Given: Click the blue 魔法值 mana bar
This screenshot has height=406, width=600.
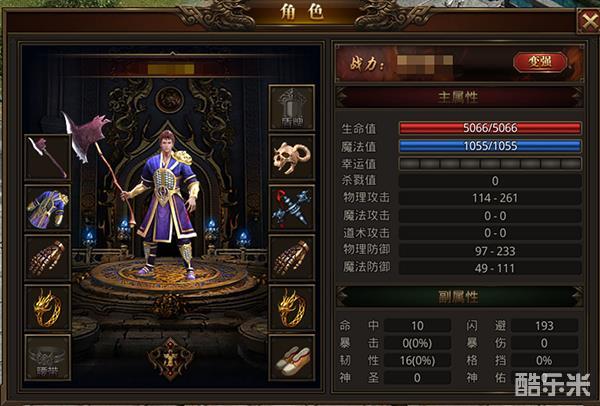Looking at the screenshot, I should point(490,146).
